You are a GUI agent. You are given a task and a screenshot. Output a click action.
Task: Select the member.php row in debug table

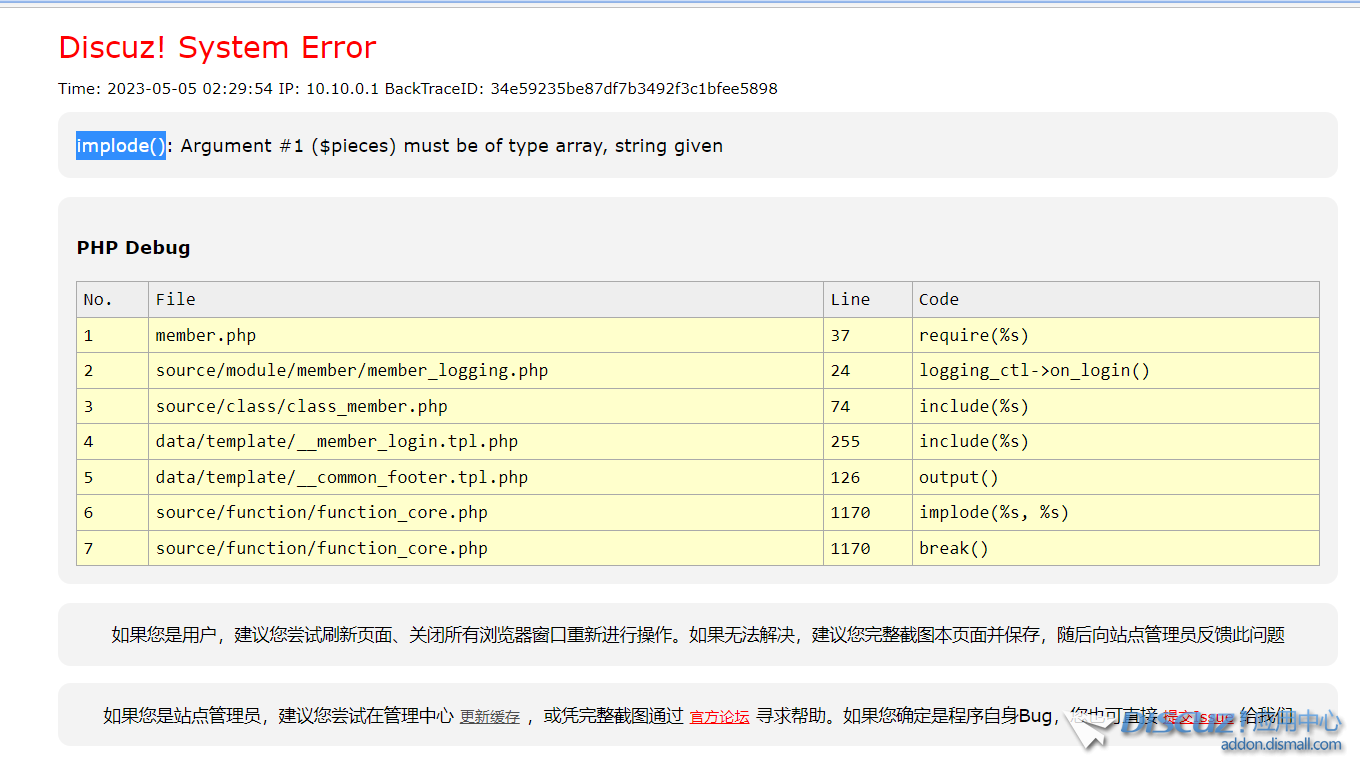205,335
